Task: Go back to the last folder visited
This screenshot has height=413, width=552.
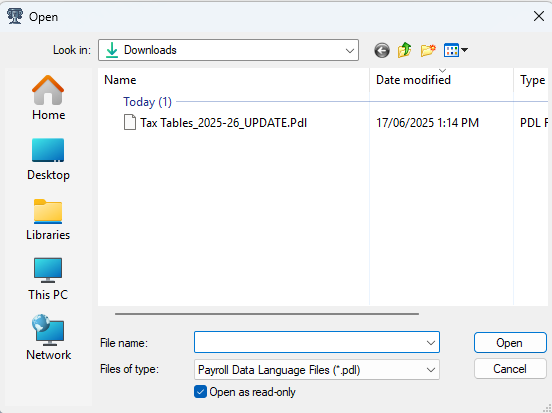Action: click(382, 50)
